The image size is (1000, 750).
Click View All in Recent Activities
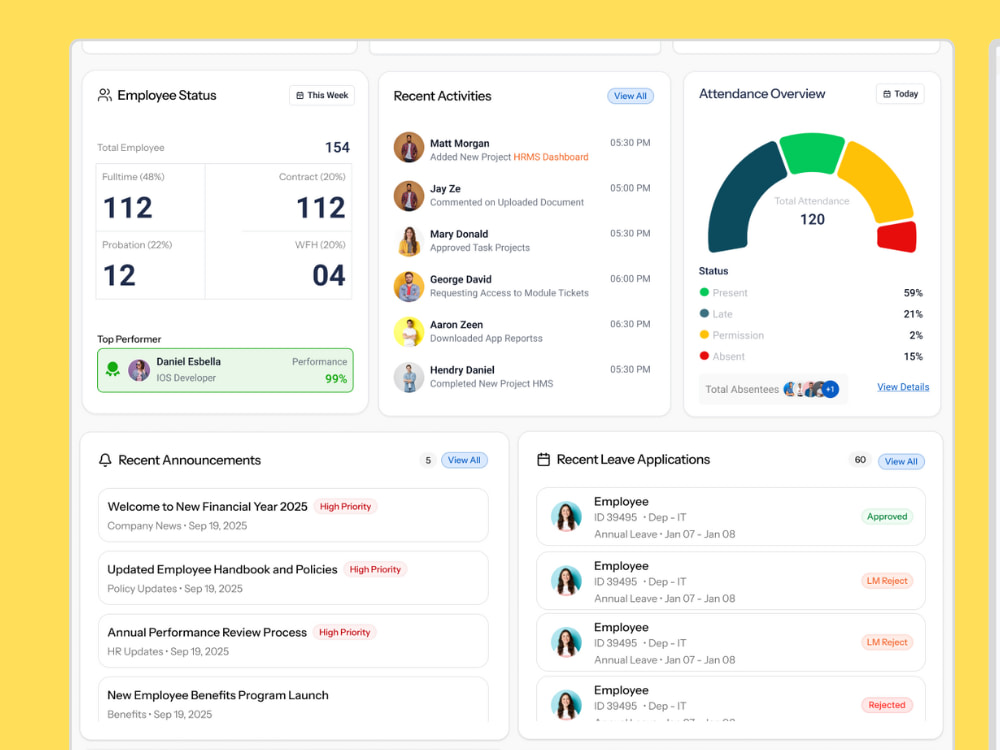pos(630,96)
